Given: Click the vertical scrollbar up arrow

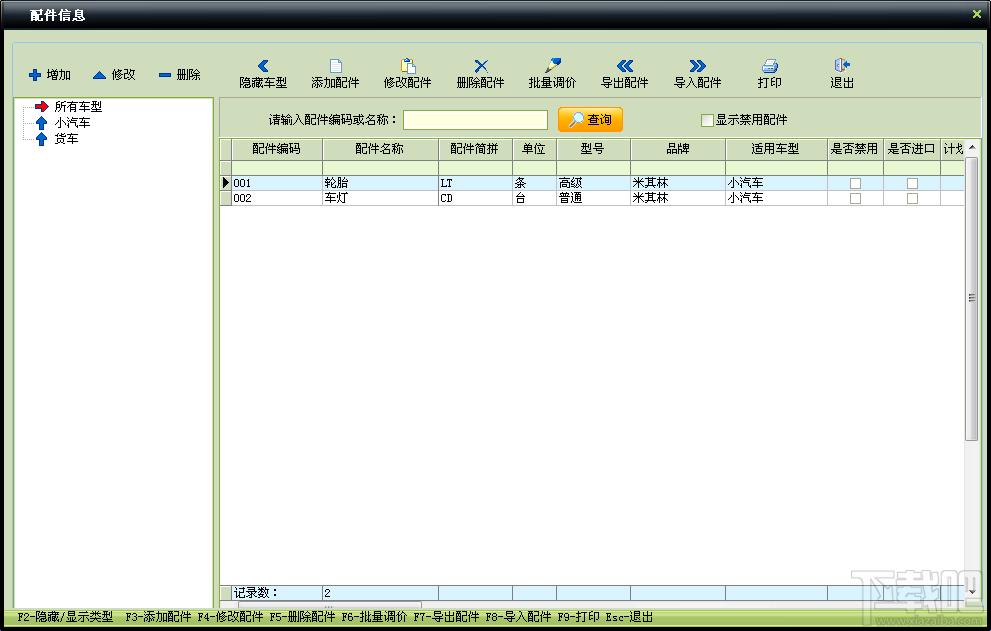Looking at the screenshot, I should [972, 147].
